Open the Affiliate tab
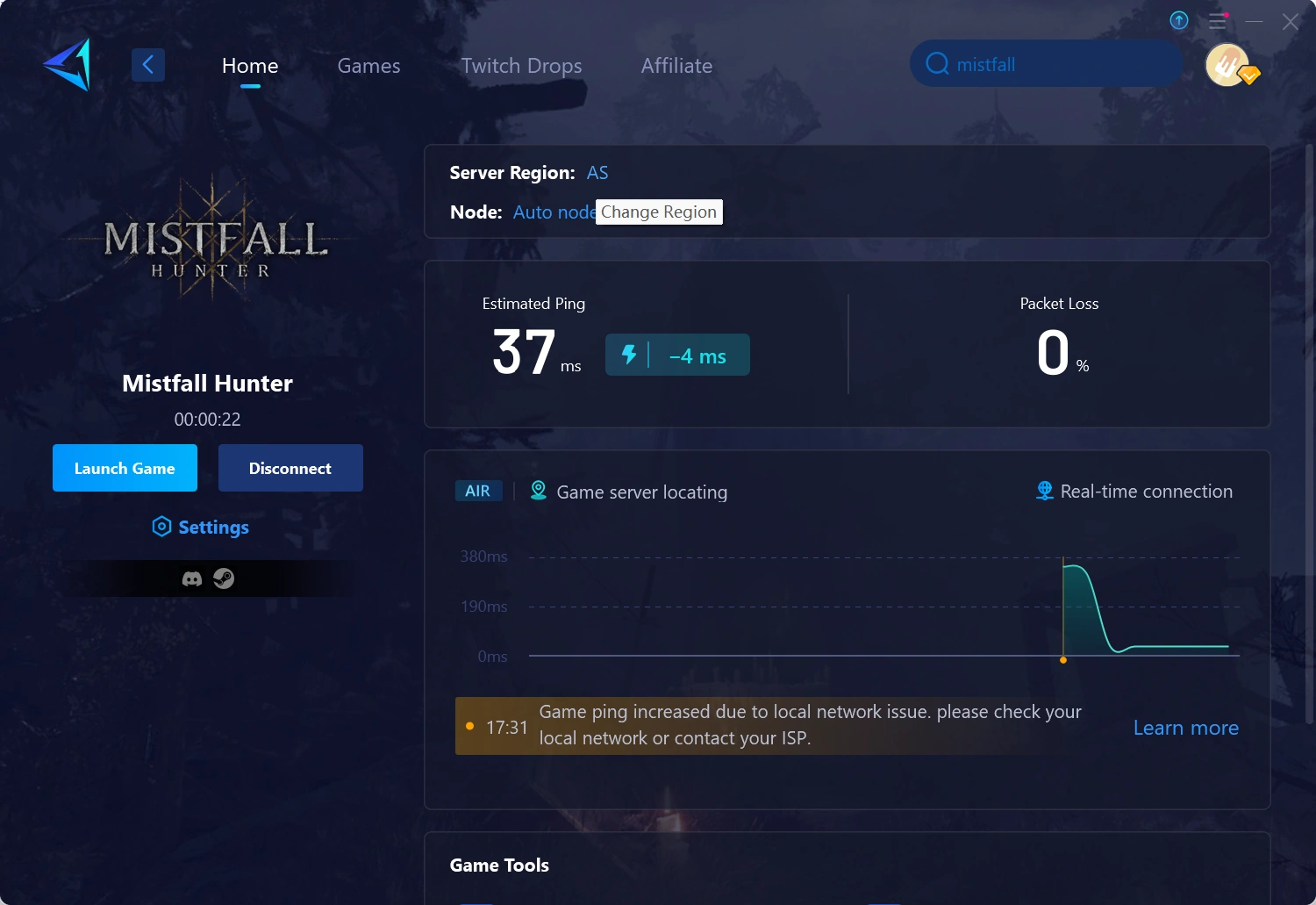 click(676, 66)
